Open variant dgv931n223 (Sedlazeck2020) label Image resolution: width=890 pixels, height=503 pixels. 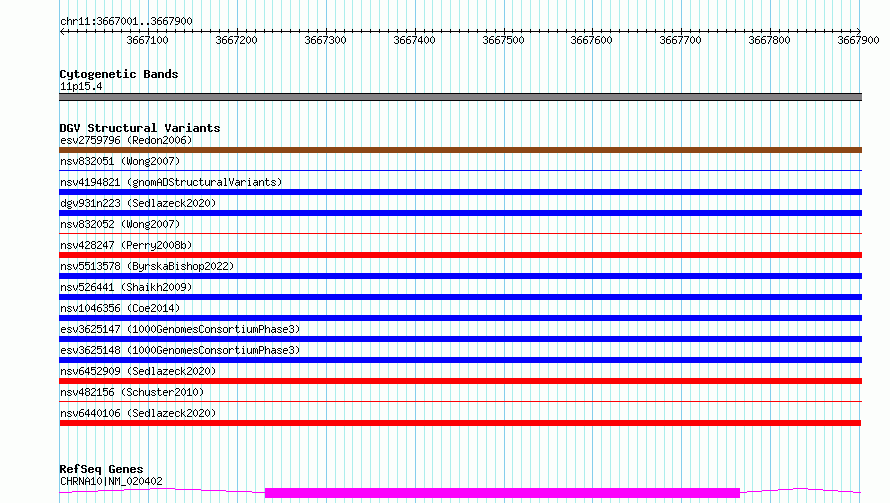138,203
